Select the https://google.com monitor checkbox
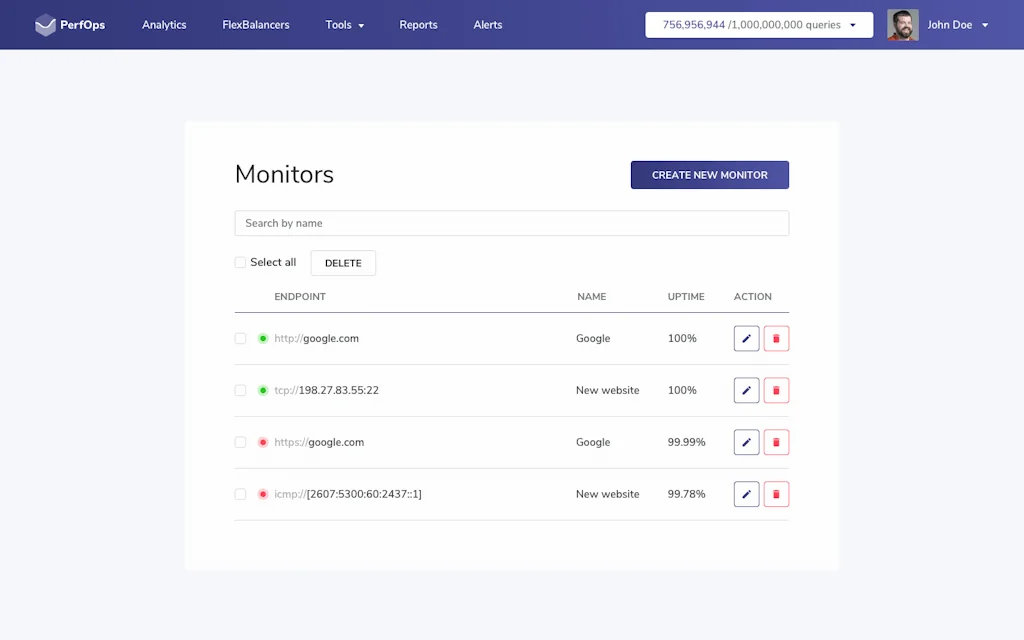The image size is (1024, 640). click(240, 442)
